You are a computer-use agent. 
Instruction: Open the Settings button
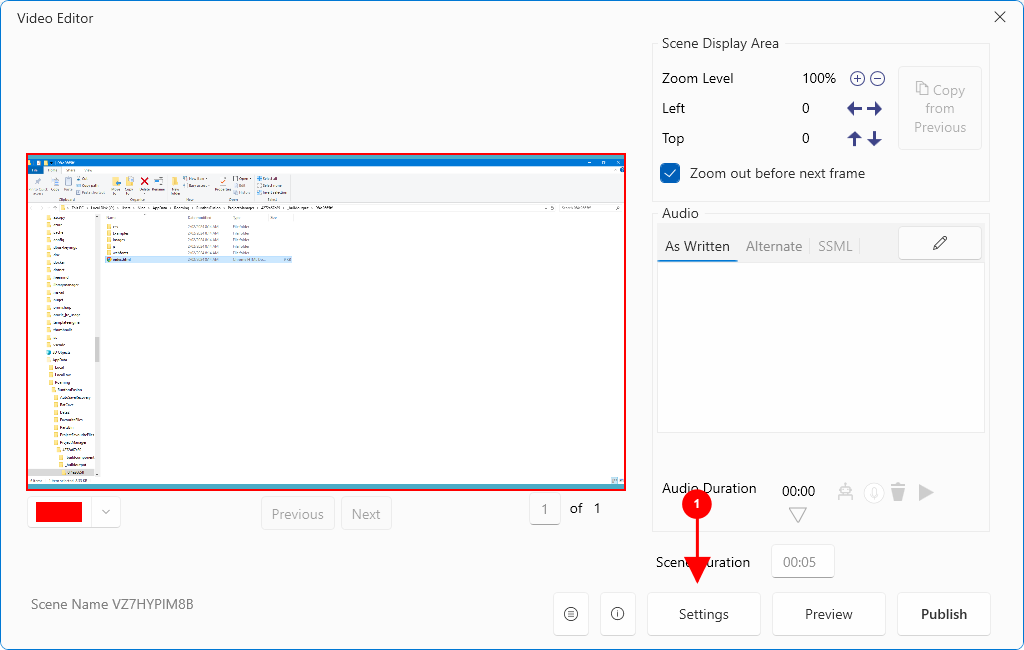[703, 614]
